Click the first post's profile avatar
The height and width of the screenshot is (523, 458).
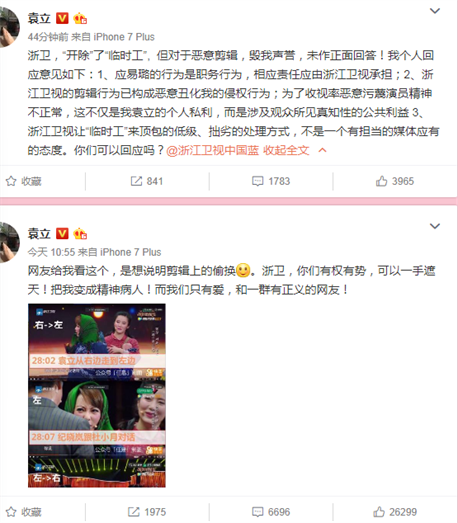[9, 27]
